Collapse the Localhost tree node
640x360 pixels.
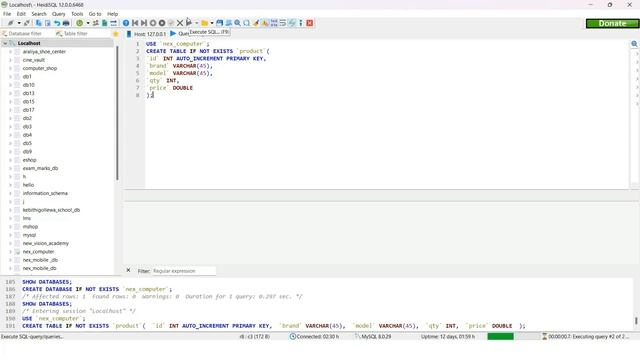[5, 43]
